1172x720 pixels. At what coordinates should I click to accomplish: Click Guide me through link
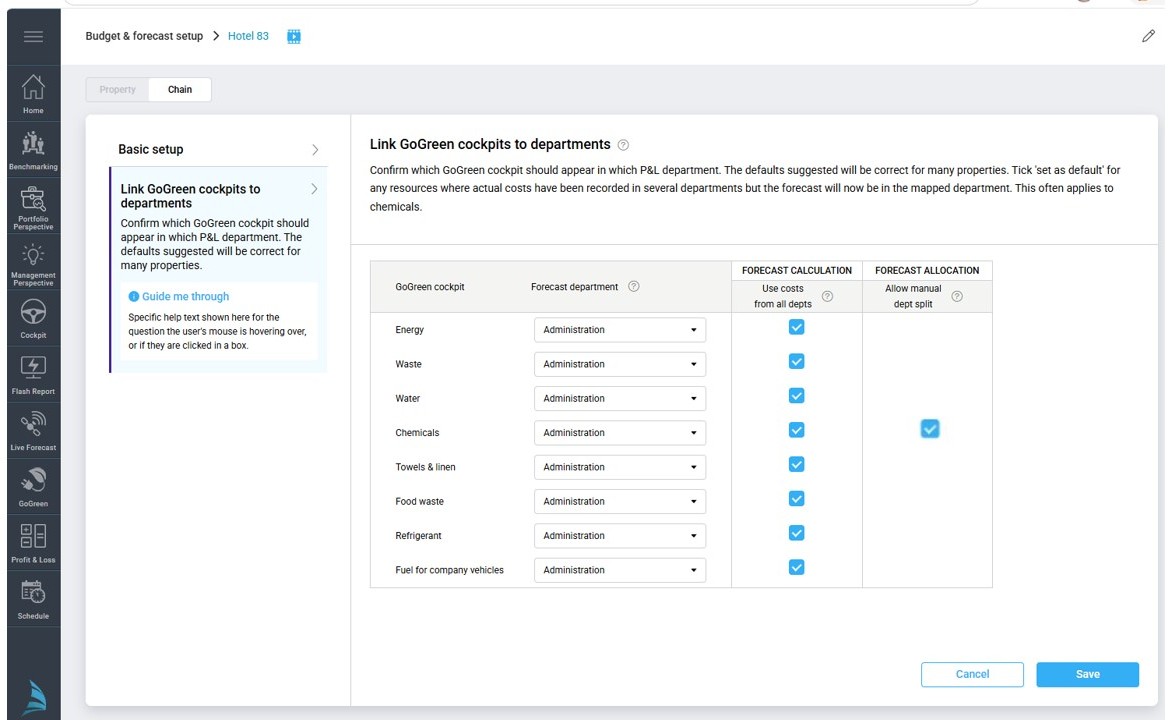tap(185, 296)
